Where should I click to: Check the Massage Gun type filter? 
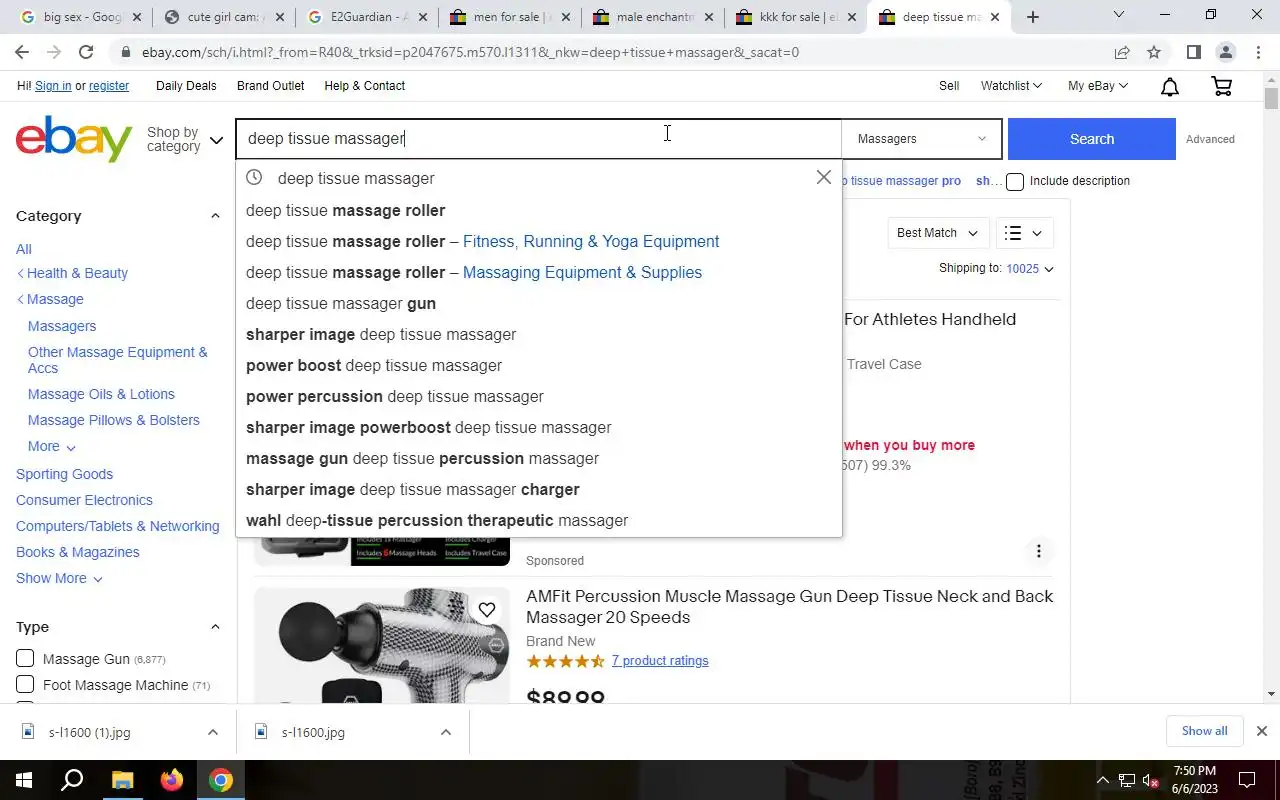pyautogui.click(x=25, y=658)
